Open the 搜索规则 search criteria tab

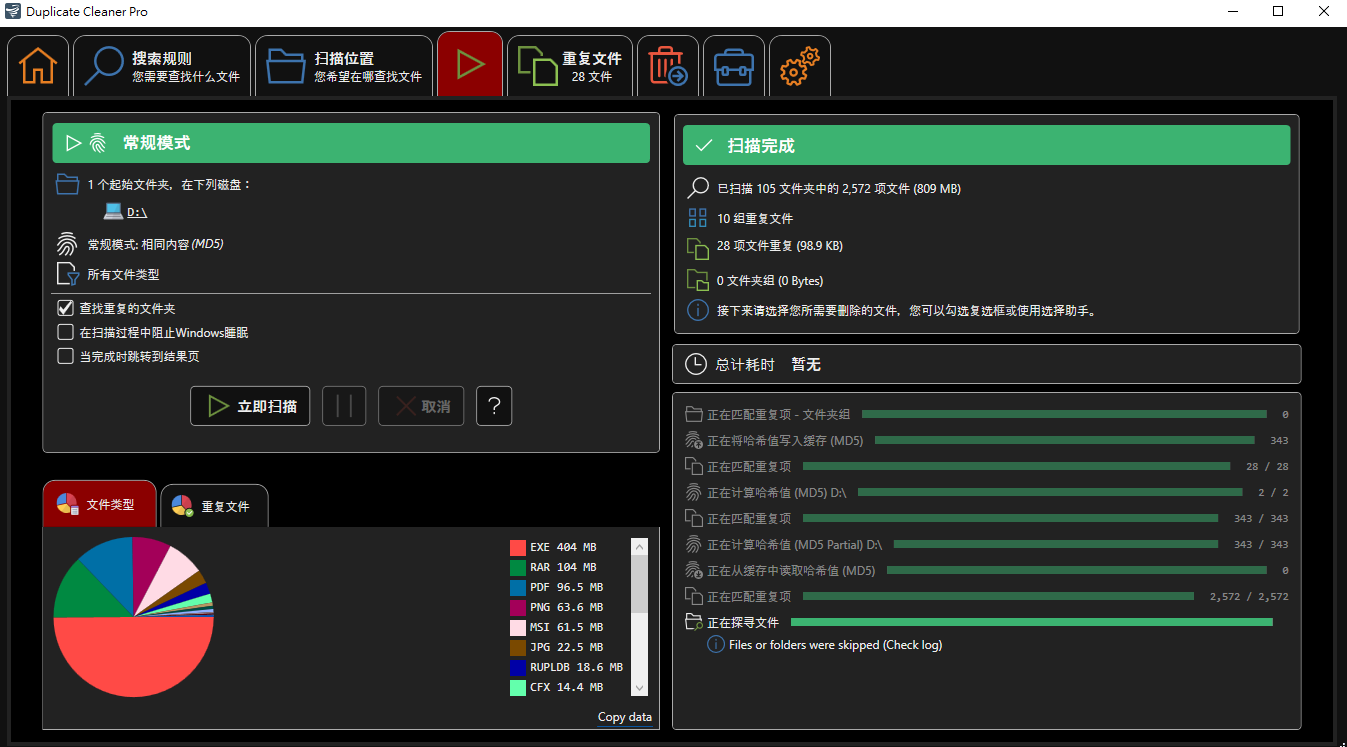pos(162,66)
